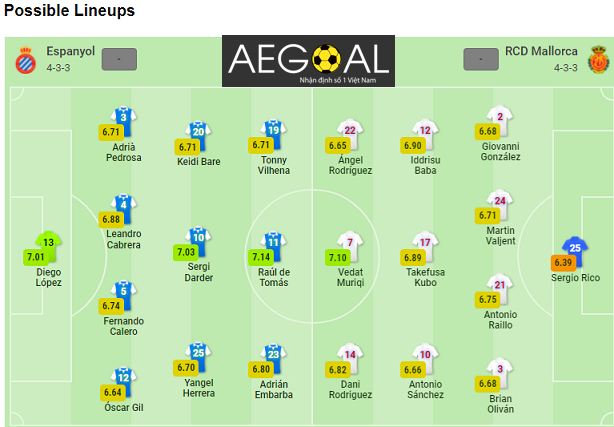Select Sergio Rico's blue number 25 jersey
This screenshot has width=614, height=427.
coord(575,251)
